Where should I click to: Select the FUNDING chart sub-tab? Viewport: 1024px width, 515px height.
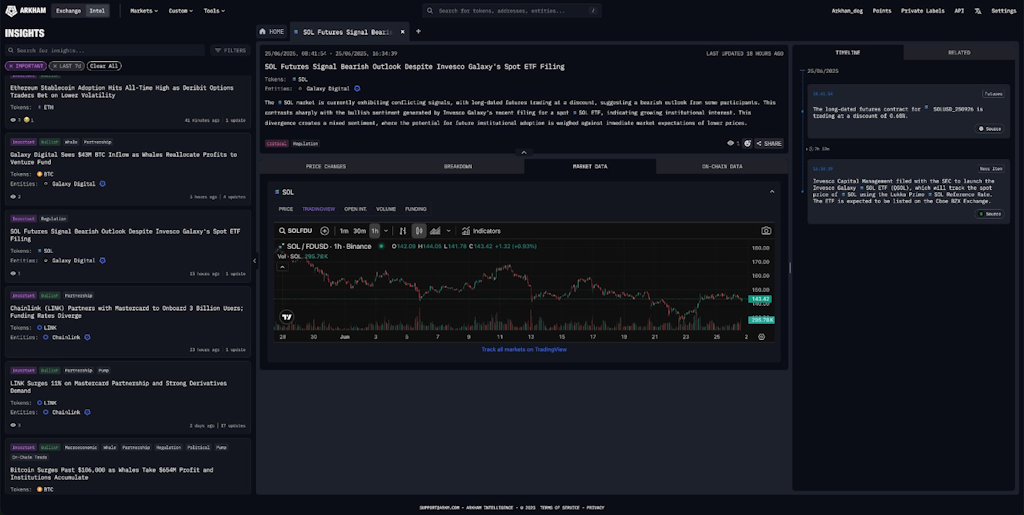click(415, 209)
